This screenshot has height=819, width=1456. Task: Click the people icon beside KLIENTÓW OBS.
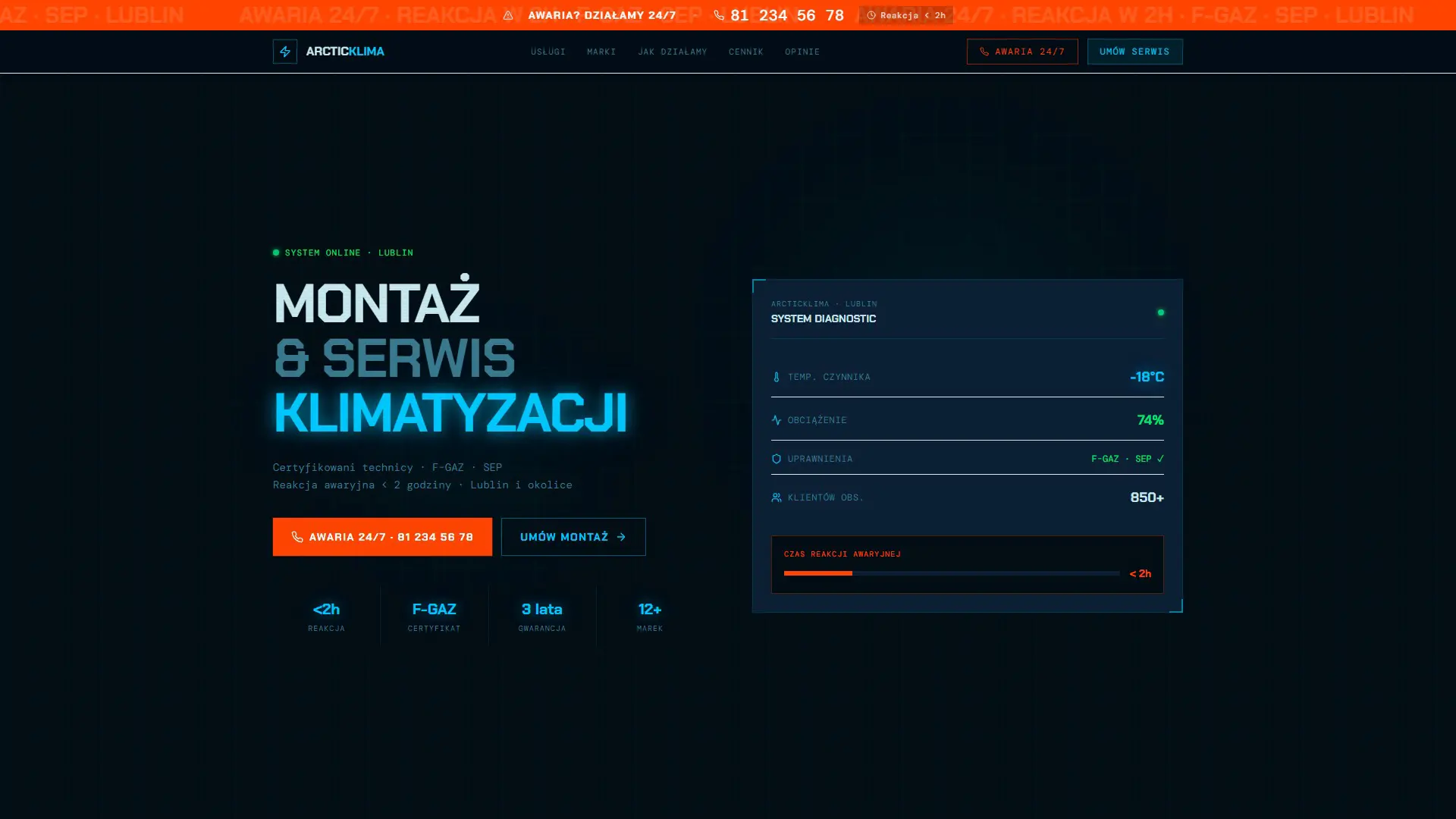point(776,497)
